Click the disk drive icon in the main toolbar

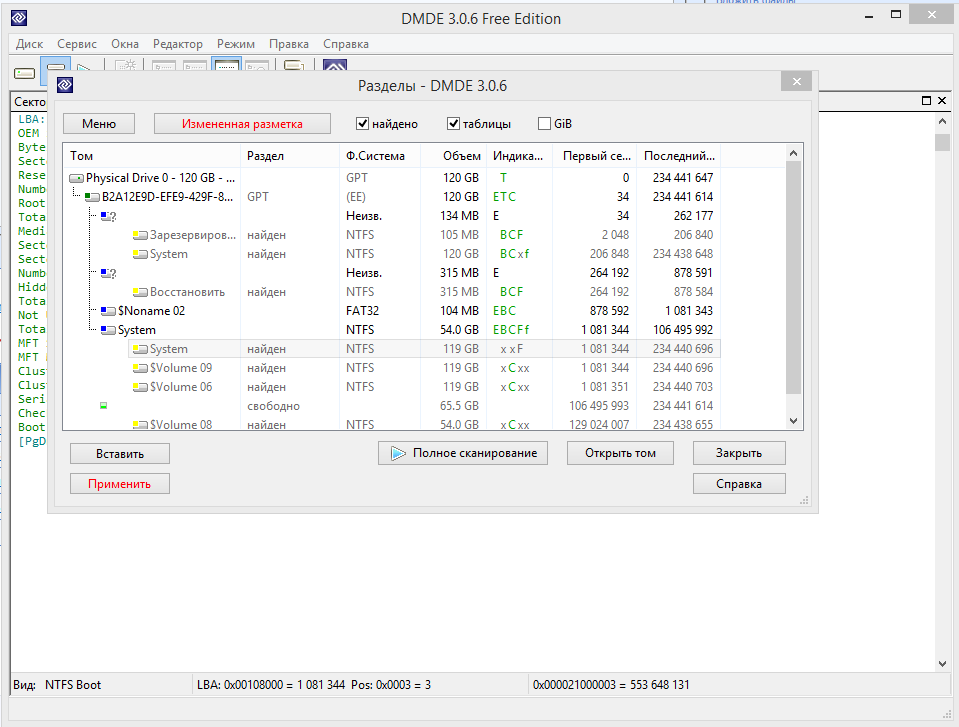[24, 73]
